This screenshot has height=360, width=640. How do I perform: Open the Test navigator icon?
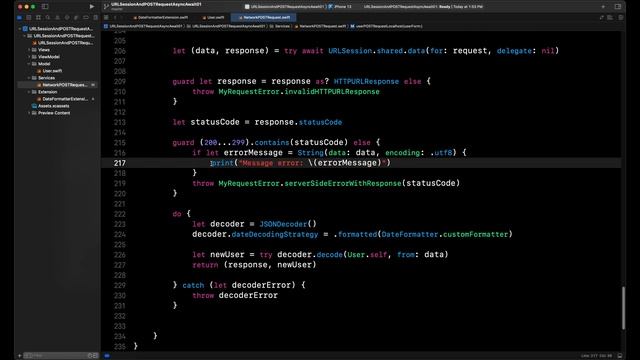pyautogui.click(x=67, y=18)
